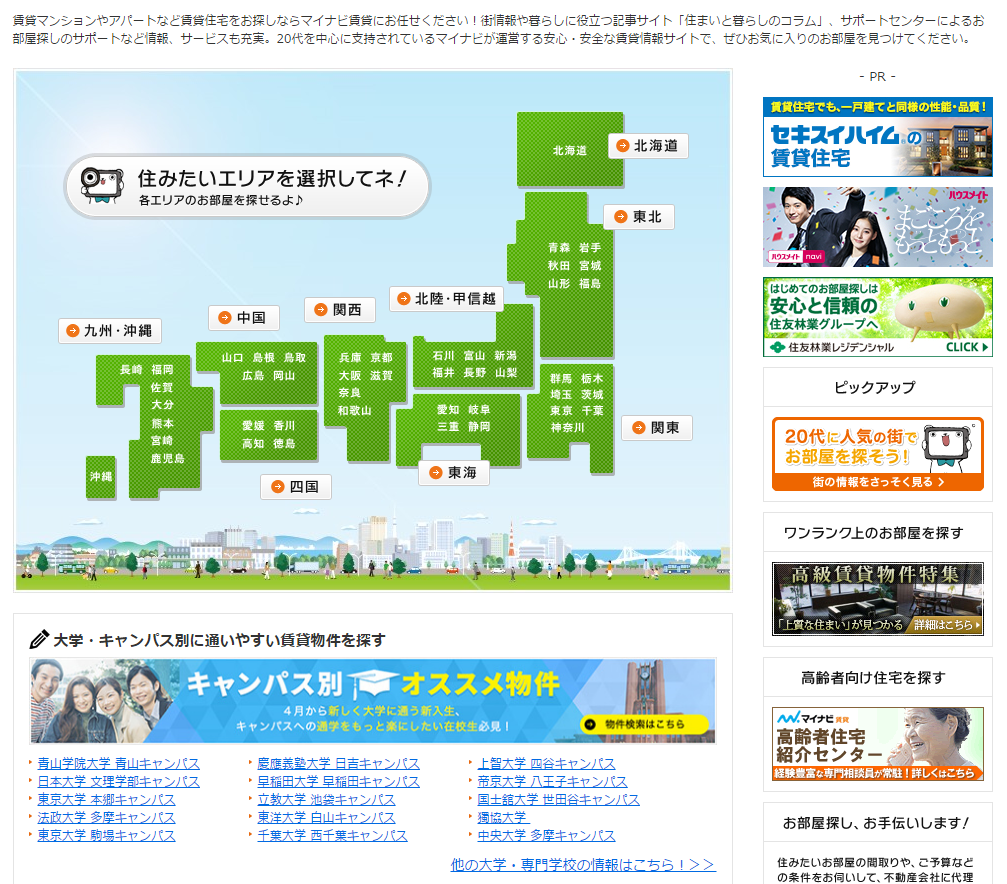The image size is (1007, 884).
Task: Follow 他の大学・専門学校の情報はこちら link
Action: click(583, 865)
